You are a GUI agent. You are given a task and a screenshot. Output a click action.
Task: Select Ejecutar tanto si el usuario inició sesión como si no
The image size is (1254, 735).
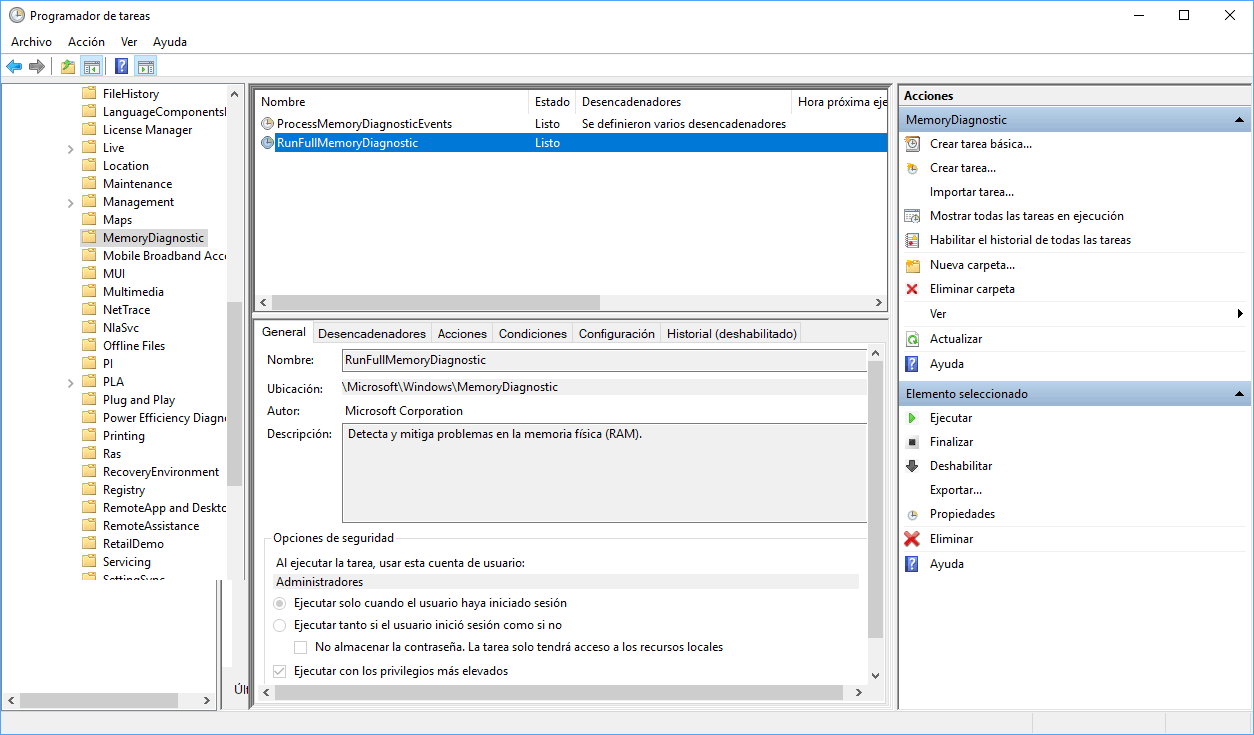pyautogui.click(x=280, y=625)
